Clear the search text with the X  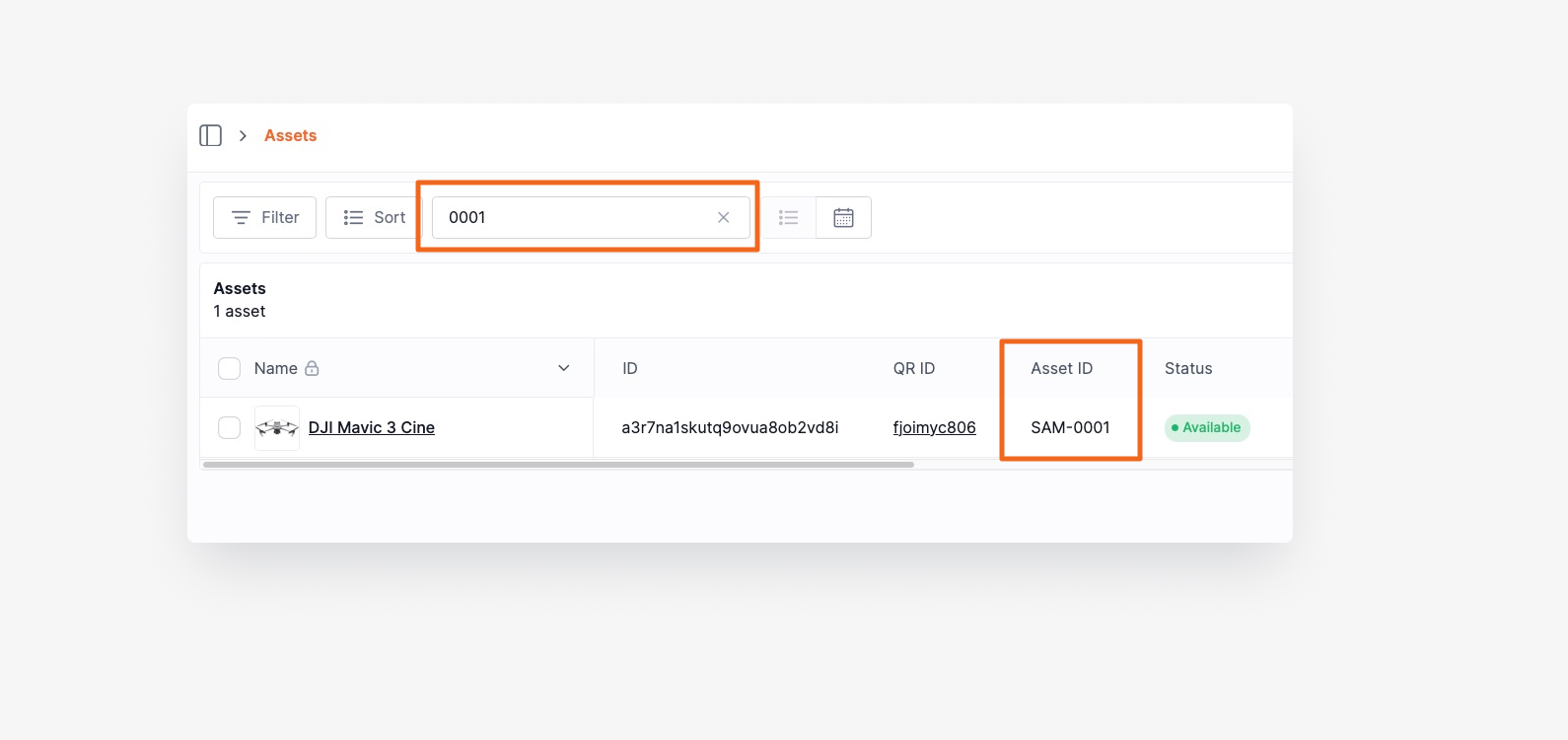[x=724, y=217]
